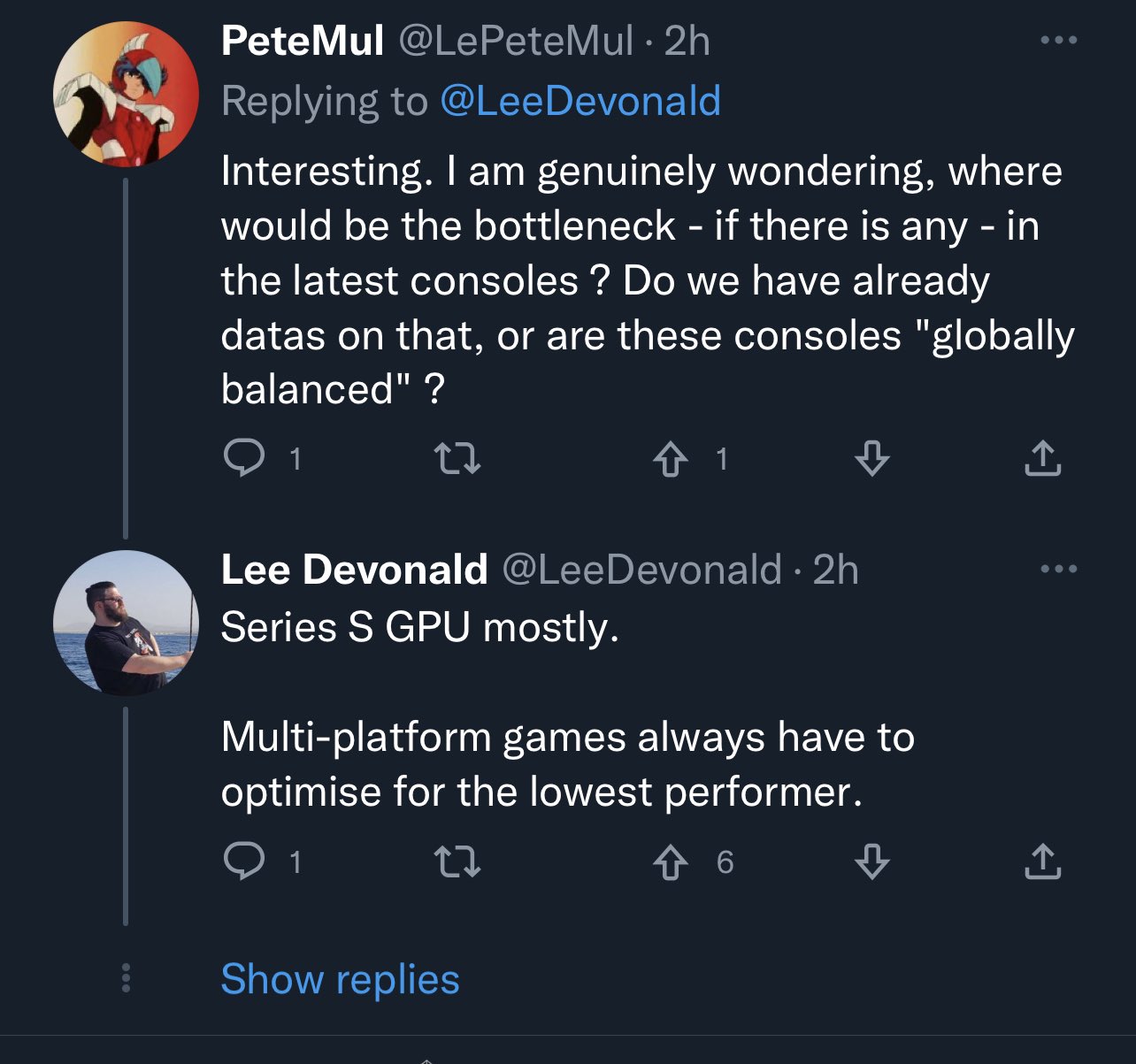This screenshot has width=1136, height=1064.
Task: Upvote PeteMul's tweet
Action: [x=671, y=458]
